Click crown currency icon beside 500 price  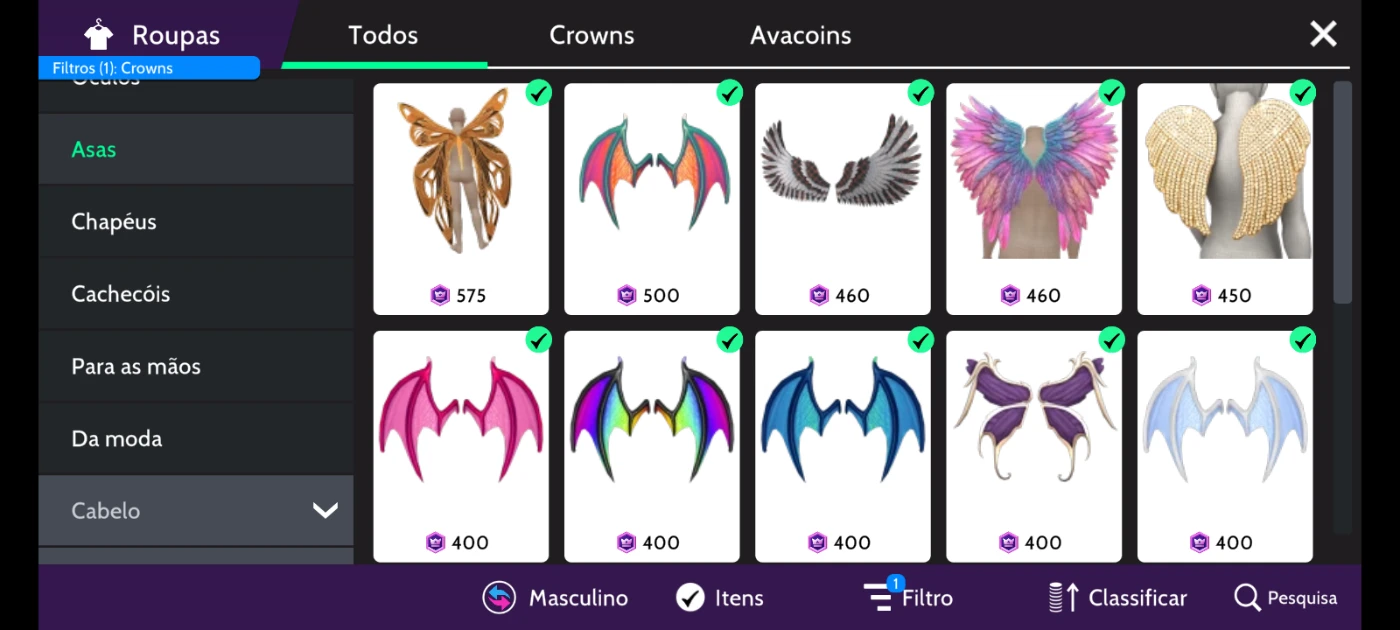tap(627, 295)
